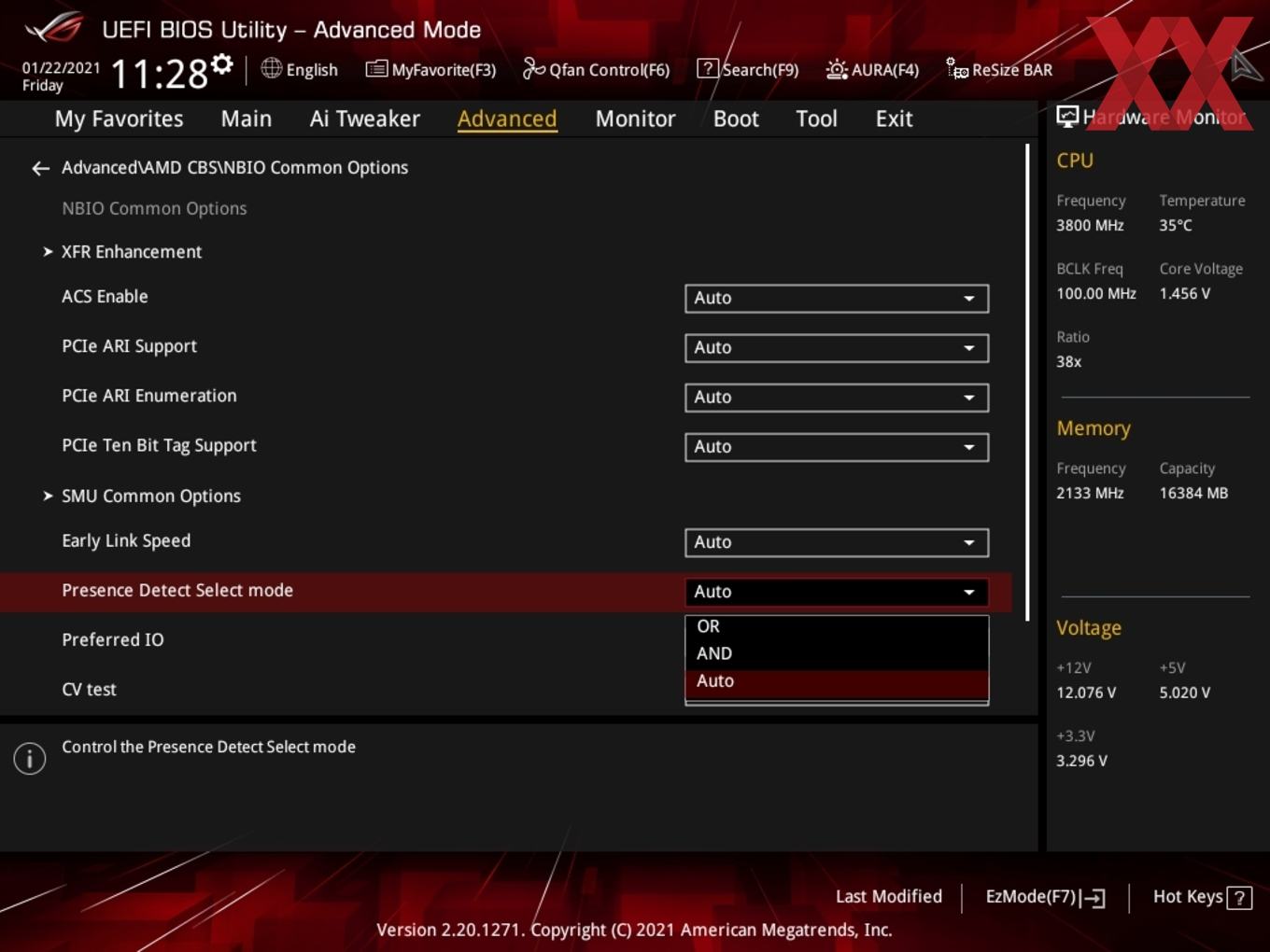Select the Advanced tab
The height and width of the screenshot is (952, 1270).
tap(507, 119)
